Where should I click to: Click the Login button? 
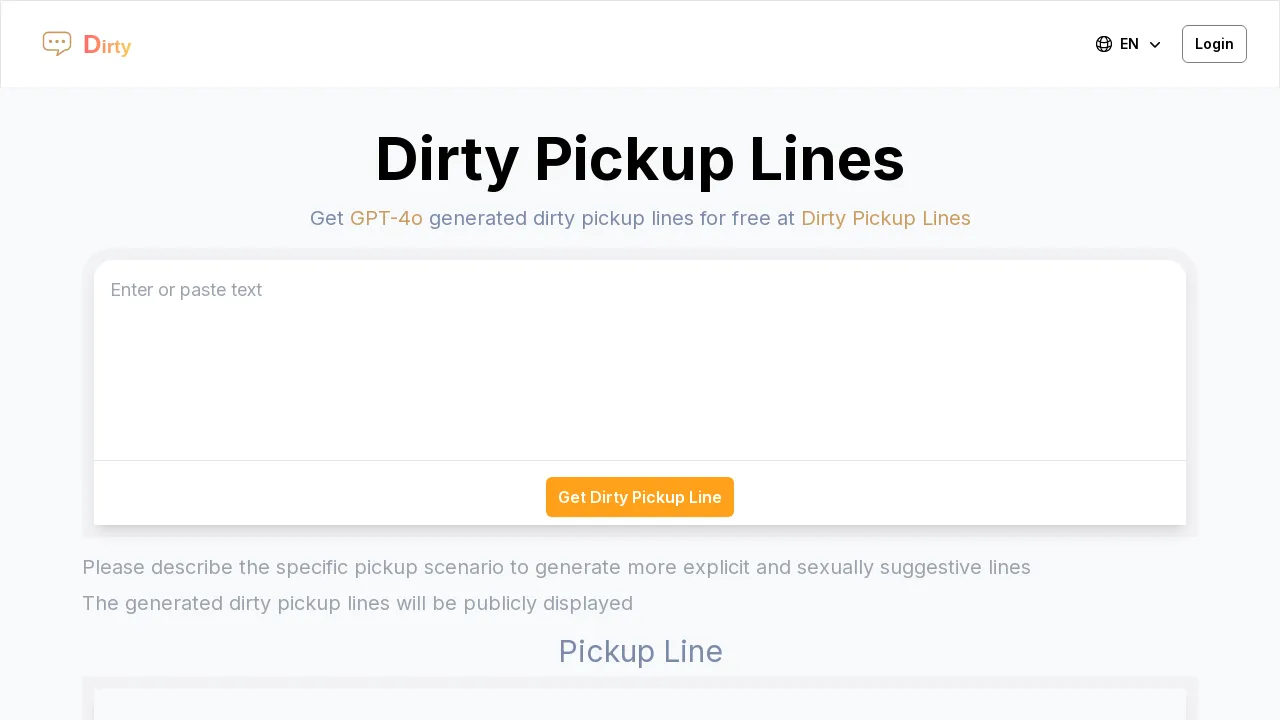point(1214,44)
